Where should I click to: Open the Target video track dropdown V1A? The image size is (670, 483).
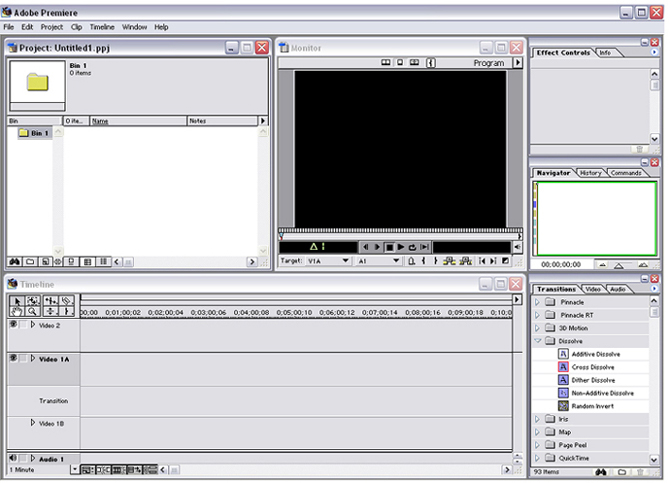point(345,261)
